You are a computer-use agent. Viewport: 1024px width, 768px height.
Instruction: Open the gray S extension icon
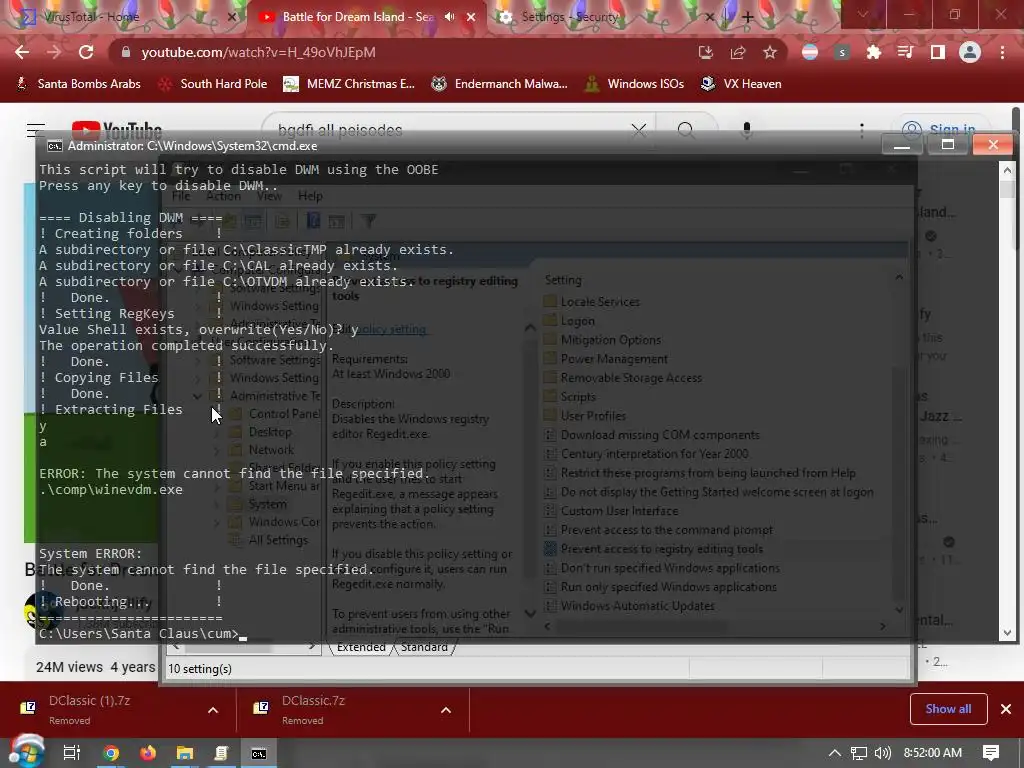(x=842, y=52)
